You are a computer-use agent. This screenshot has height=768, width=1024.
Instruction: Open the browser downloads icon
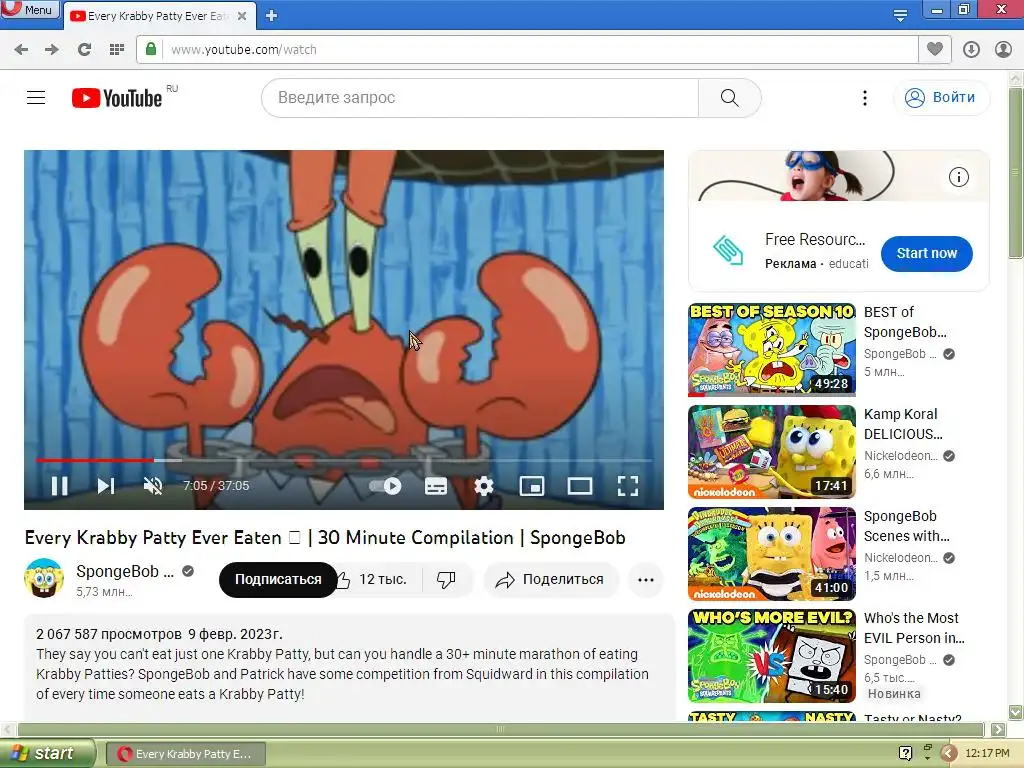971,49
